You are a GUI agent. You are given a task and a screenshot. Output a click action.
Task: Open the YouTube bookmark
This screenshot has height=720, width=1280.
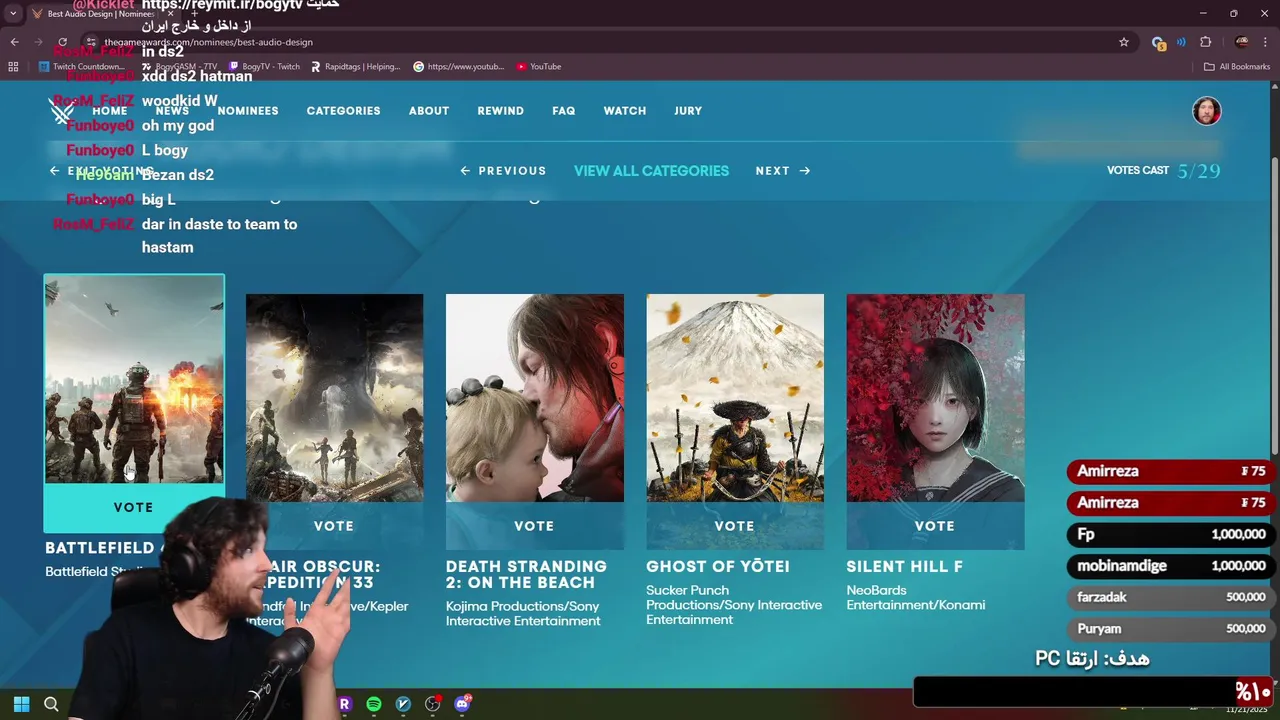[x=538, y=67]
